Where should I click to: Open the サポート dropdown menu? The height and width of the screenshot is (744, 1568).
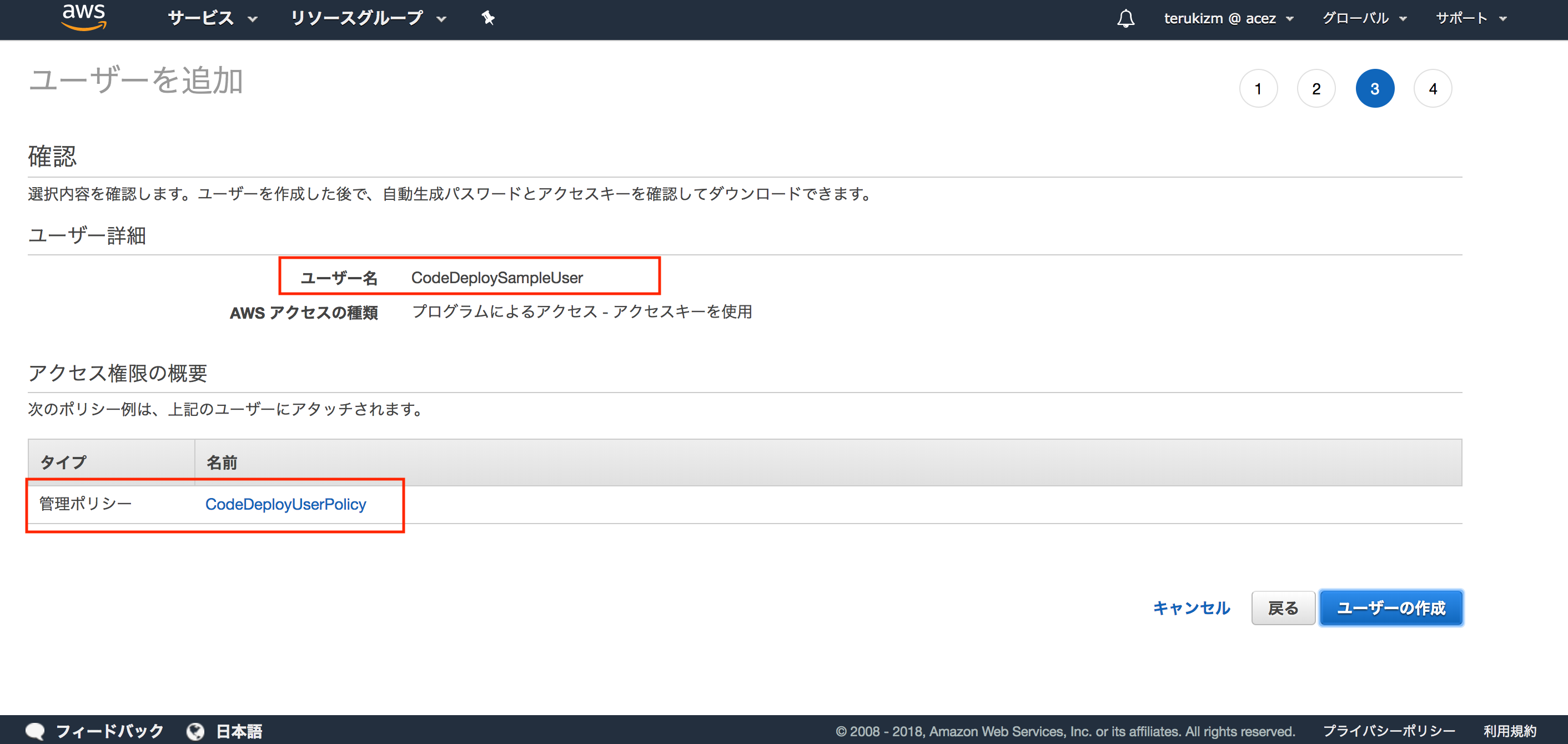(1471, 18)
